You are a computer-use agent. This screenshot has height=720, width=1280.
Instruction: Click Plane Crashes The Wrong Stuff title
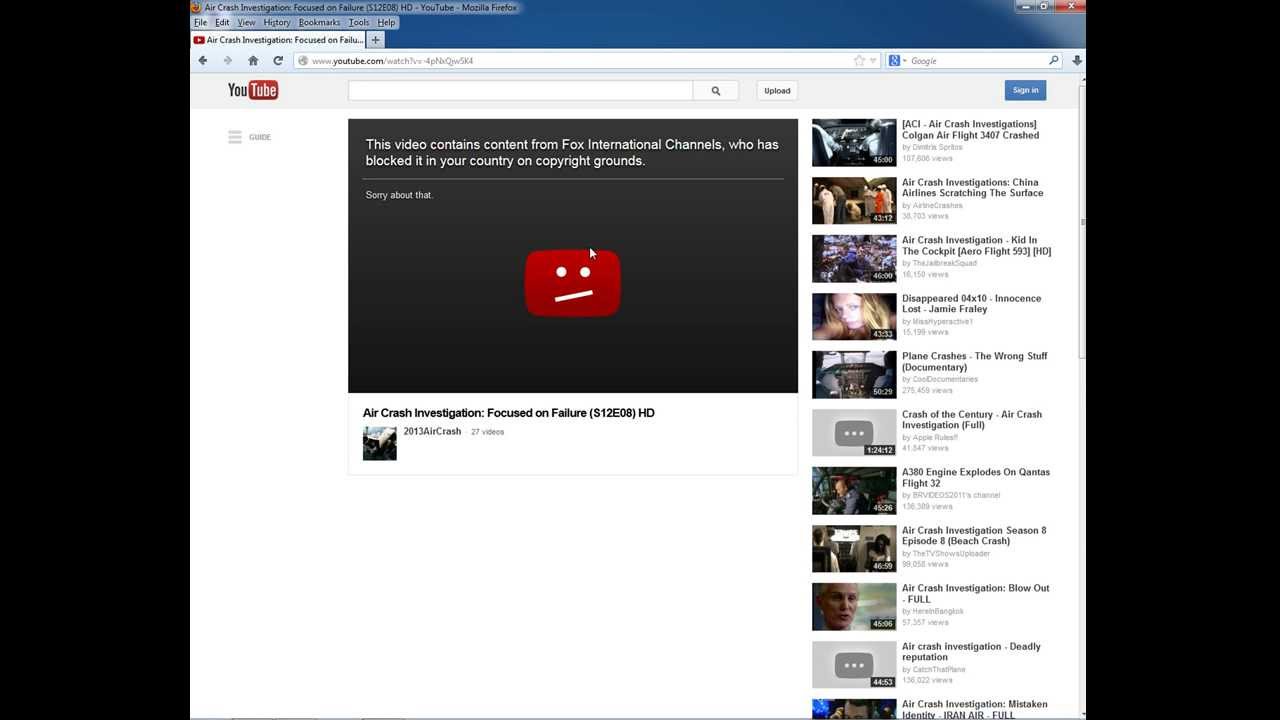click(974, 362)
